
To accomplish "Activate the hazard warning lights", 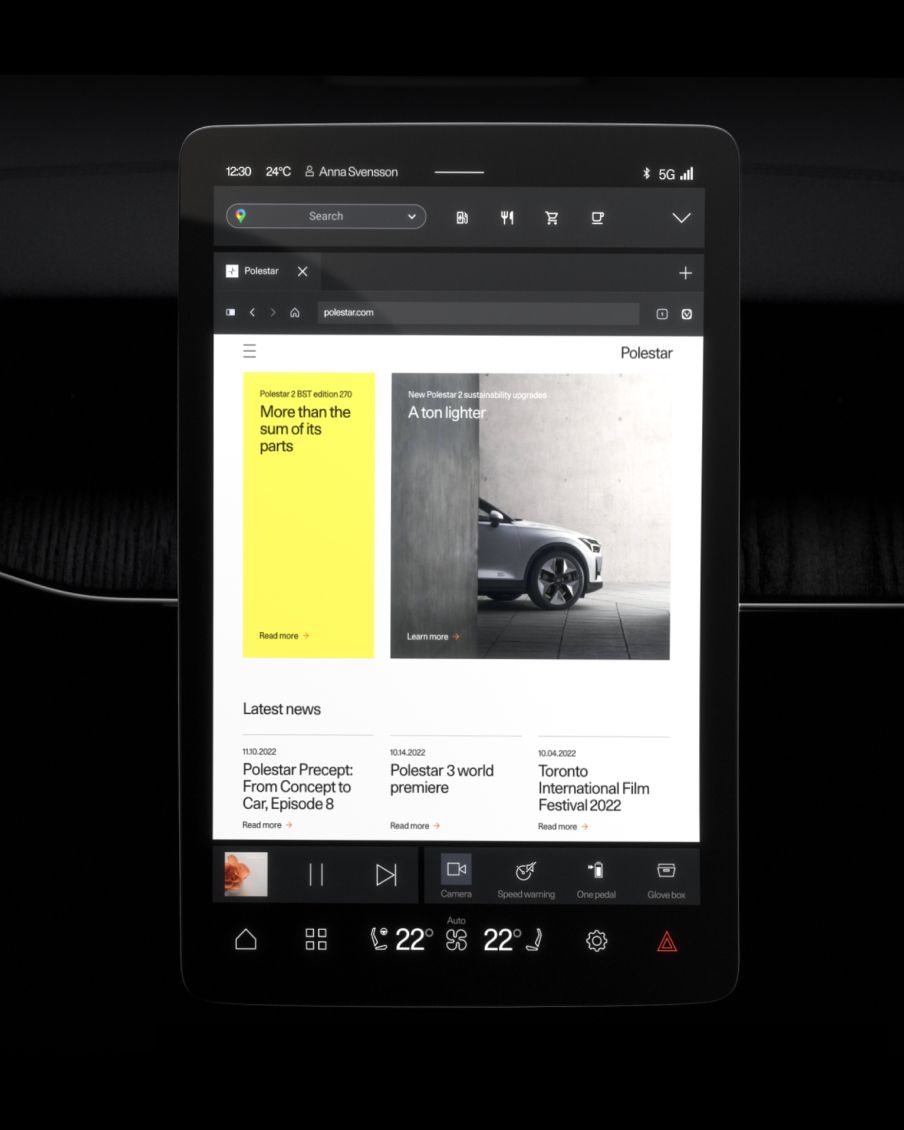I will pos(667,941).
